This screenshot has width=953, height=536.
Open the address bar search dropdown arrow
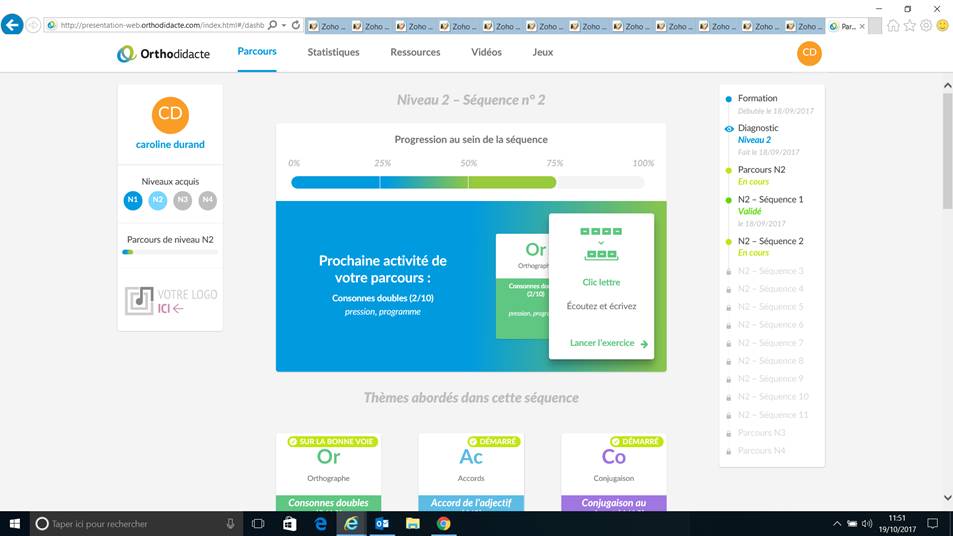pyautogui.click(x=284, y=25)
